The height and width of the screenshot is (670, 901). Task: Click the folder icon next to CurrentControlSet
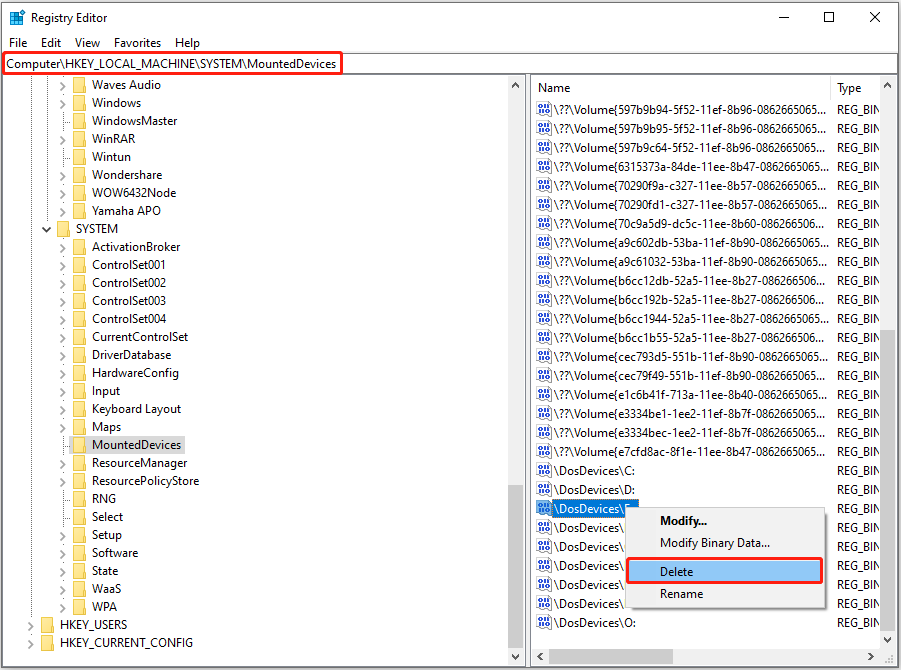point(79,337)
